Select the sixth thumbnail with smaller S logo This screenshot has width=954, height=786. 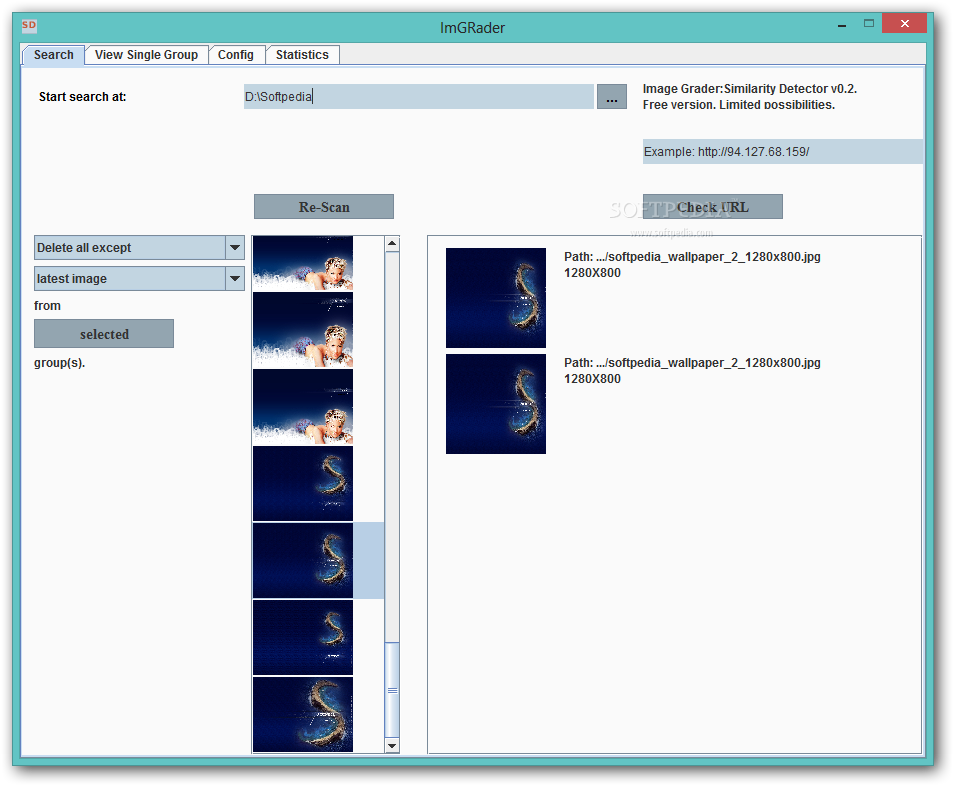(302, 637)
